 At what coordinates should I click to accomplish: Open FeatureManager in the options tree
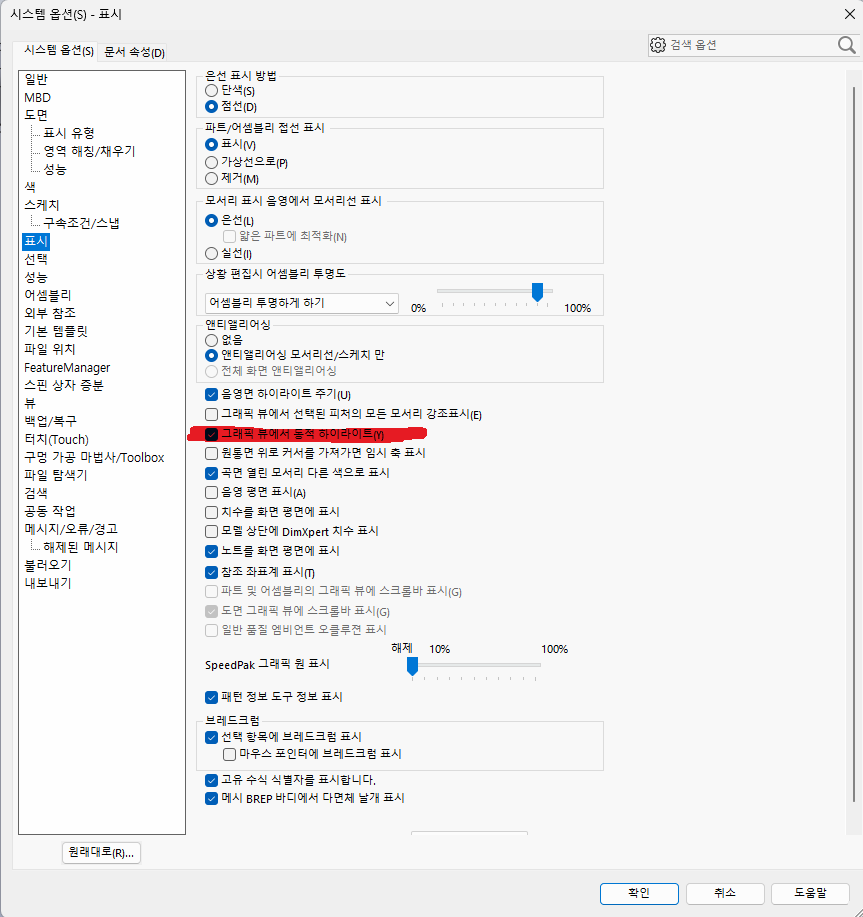(67, 367)
